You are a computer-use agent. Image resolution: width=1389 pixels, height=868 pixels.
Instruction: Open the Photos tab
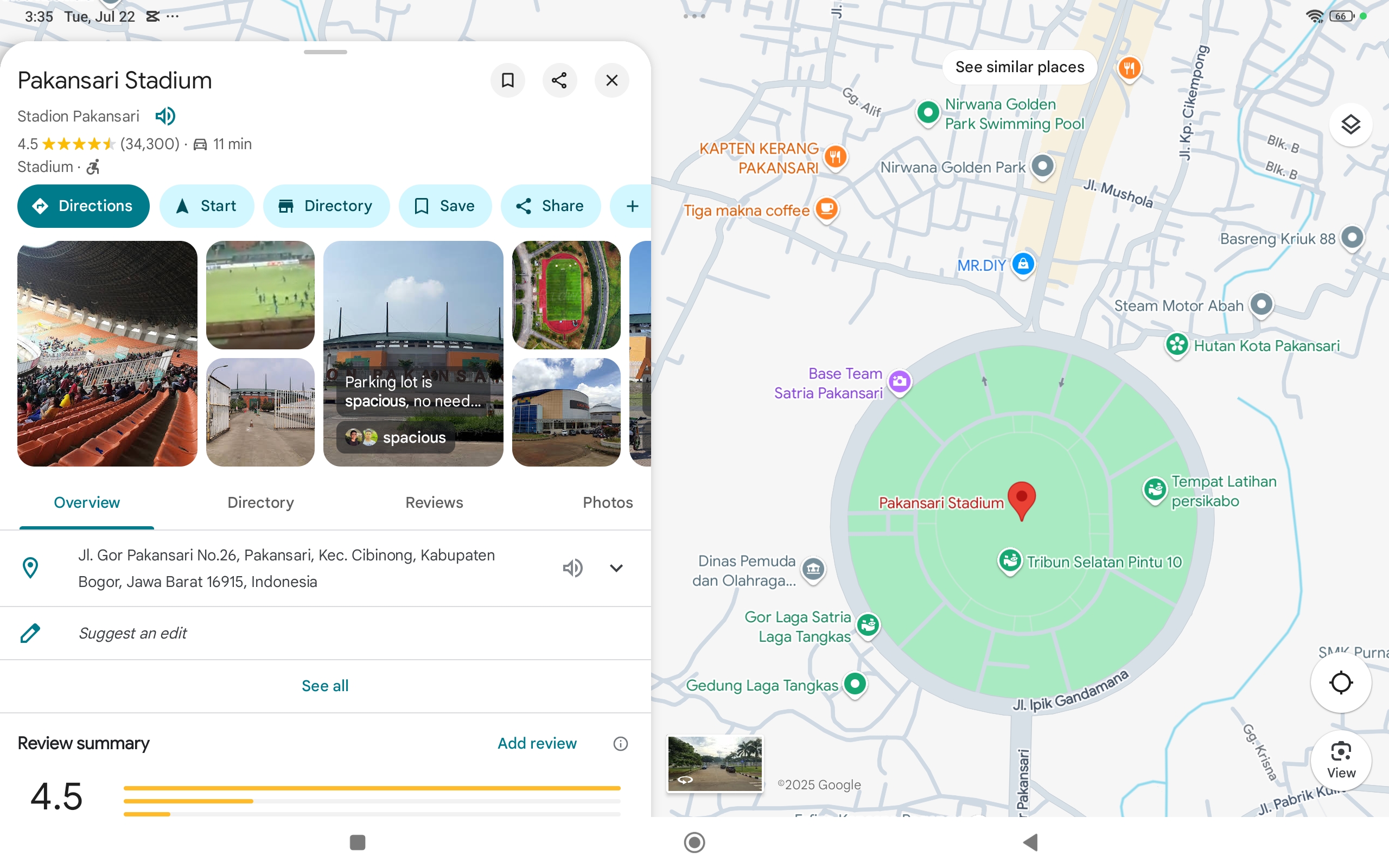607,502
